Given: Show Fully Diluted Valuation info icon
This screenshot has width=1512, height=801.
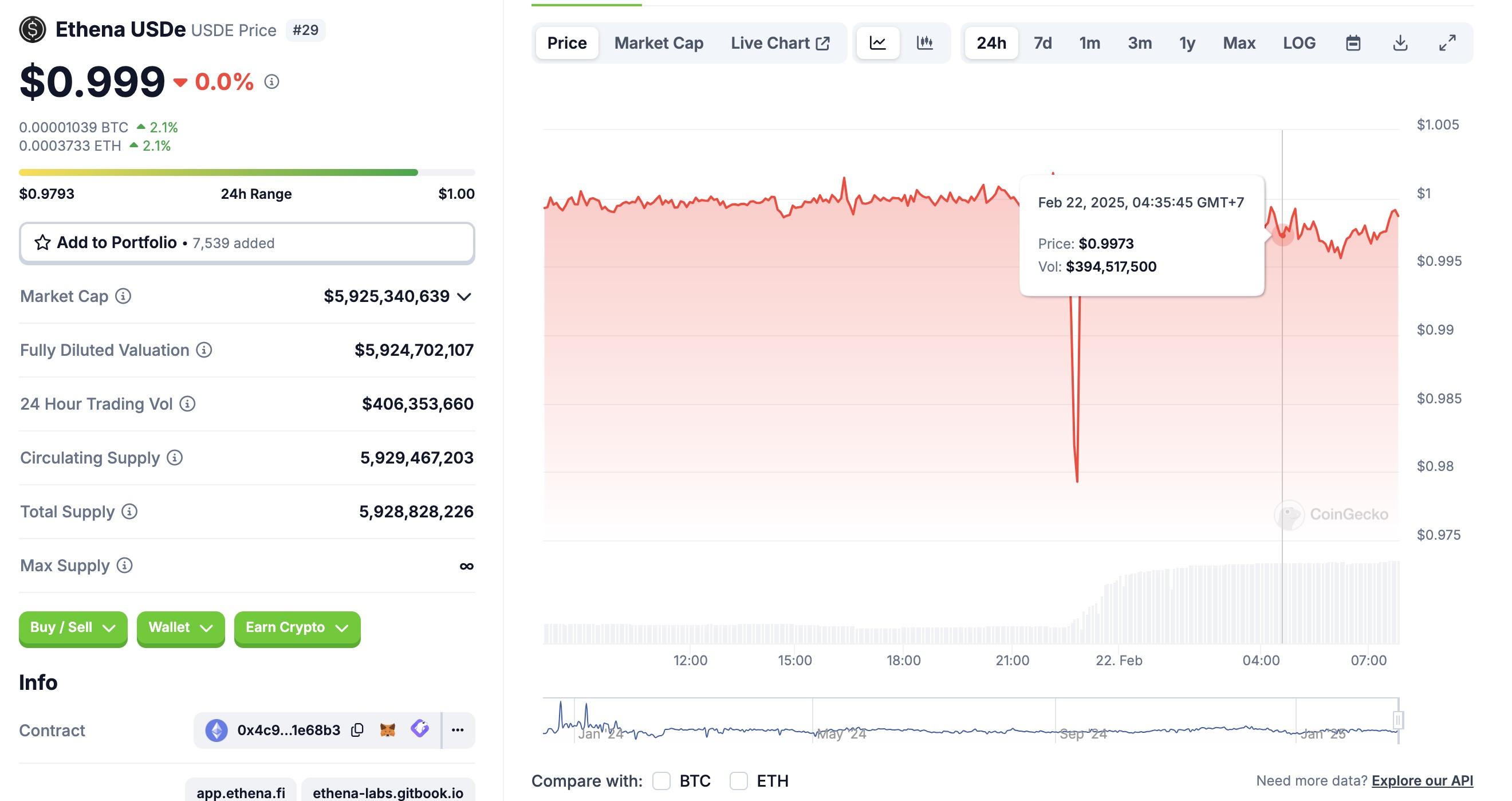Looking at the screenshot, I should point(204,350).
